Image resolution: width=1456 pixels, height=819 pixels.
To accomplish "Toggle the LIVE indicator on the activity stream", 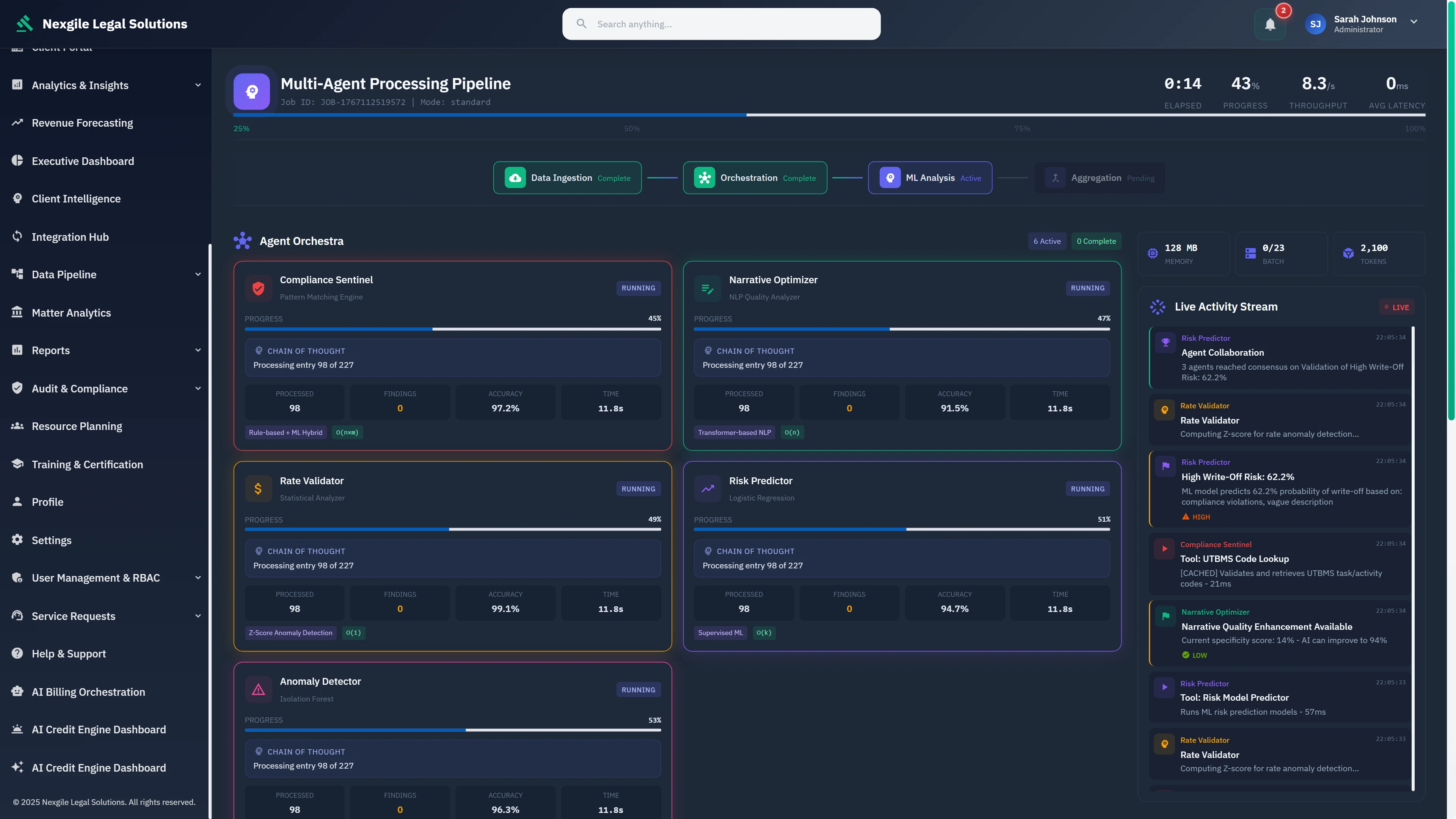I will point(1396,307).
